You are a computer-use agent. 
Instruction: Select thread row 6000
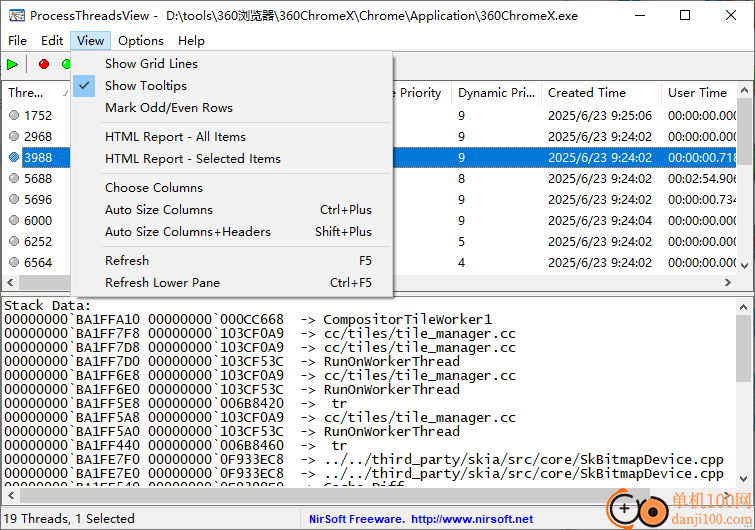[x=38, y=220]
